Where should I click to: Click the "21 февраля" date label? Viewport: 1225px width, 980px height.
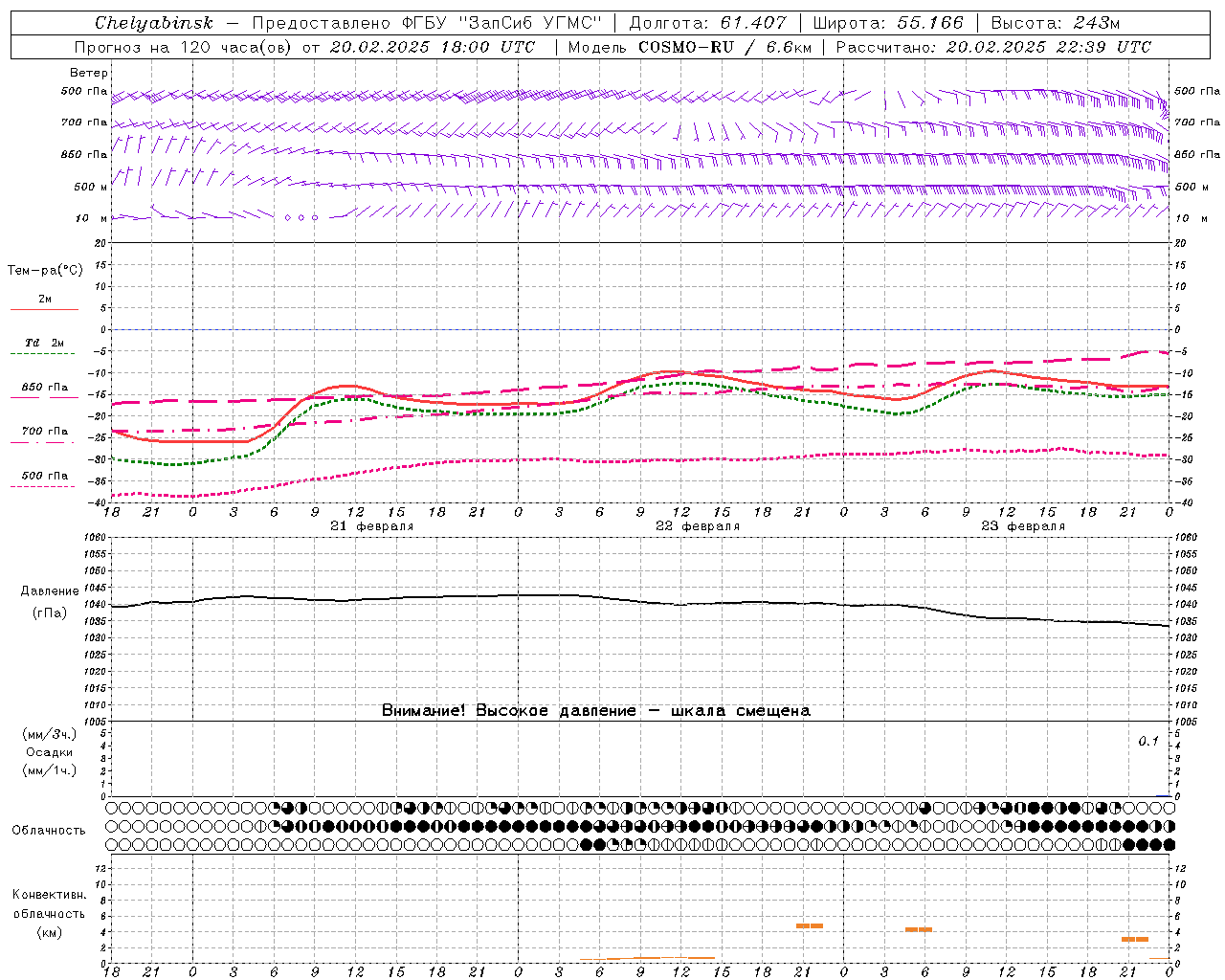372,526
